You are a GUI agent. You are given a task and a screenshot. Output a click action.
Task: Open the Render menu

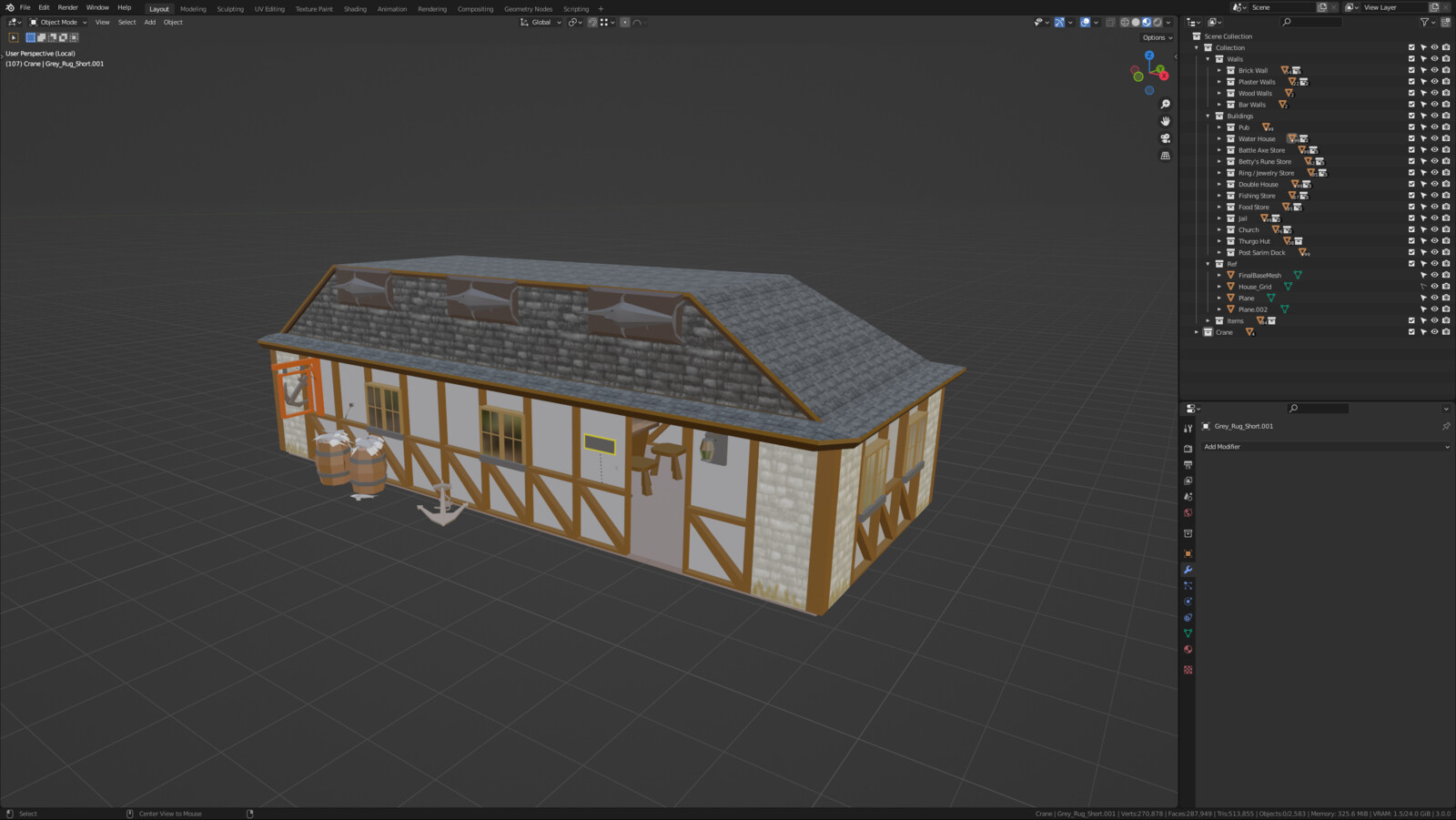point(68,7)
